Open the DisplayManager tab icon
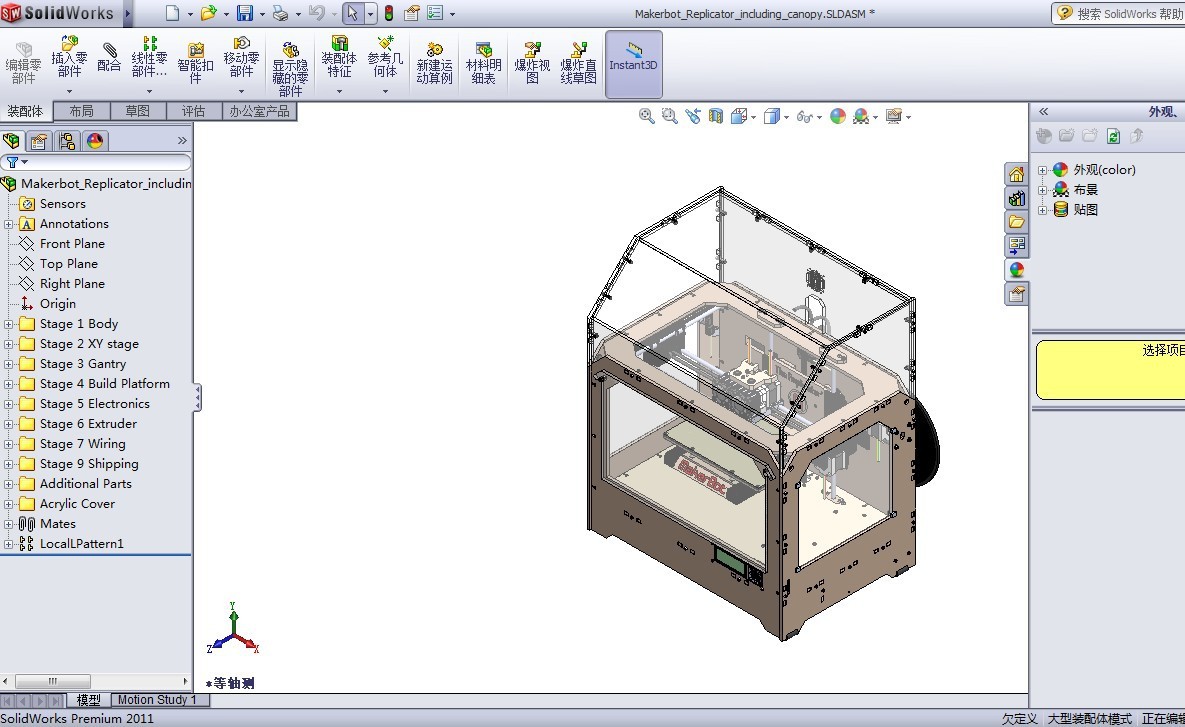 [x=95, y=141]
